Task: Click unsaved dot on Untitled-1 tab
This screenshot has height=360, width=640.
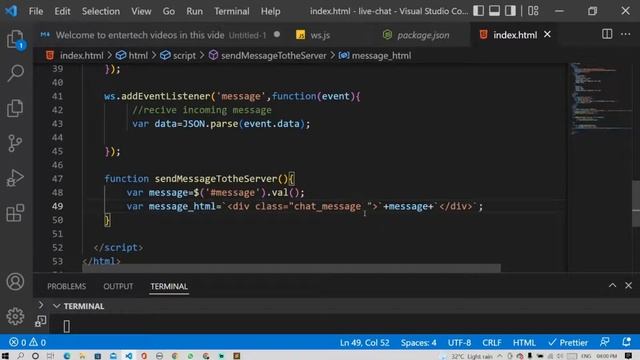Action: click(x=277, y=34)
